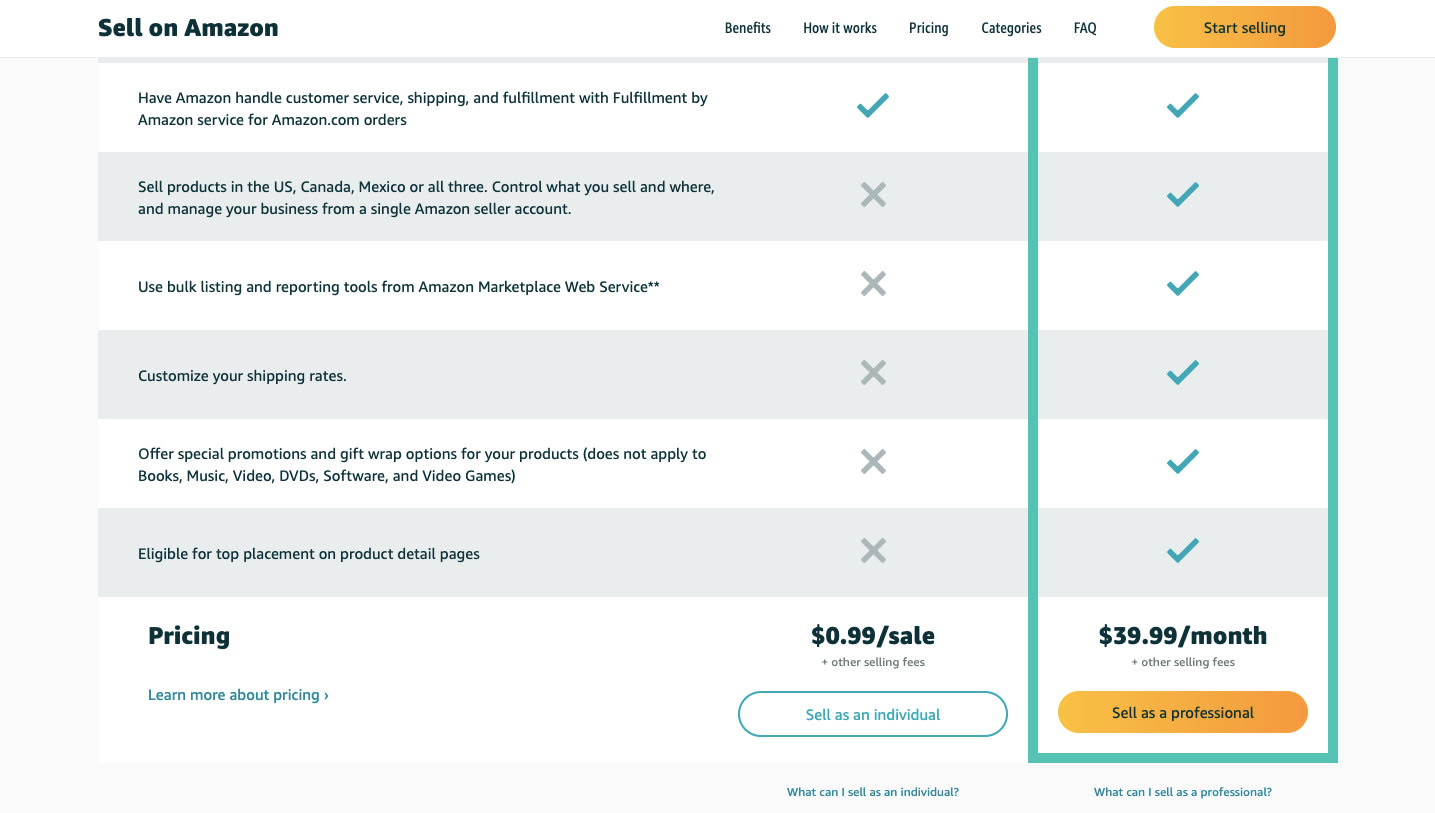Click the gray X for top placement eligibility row

coord(873,551)
